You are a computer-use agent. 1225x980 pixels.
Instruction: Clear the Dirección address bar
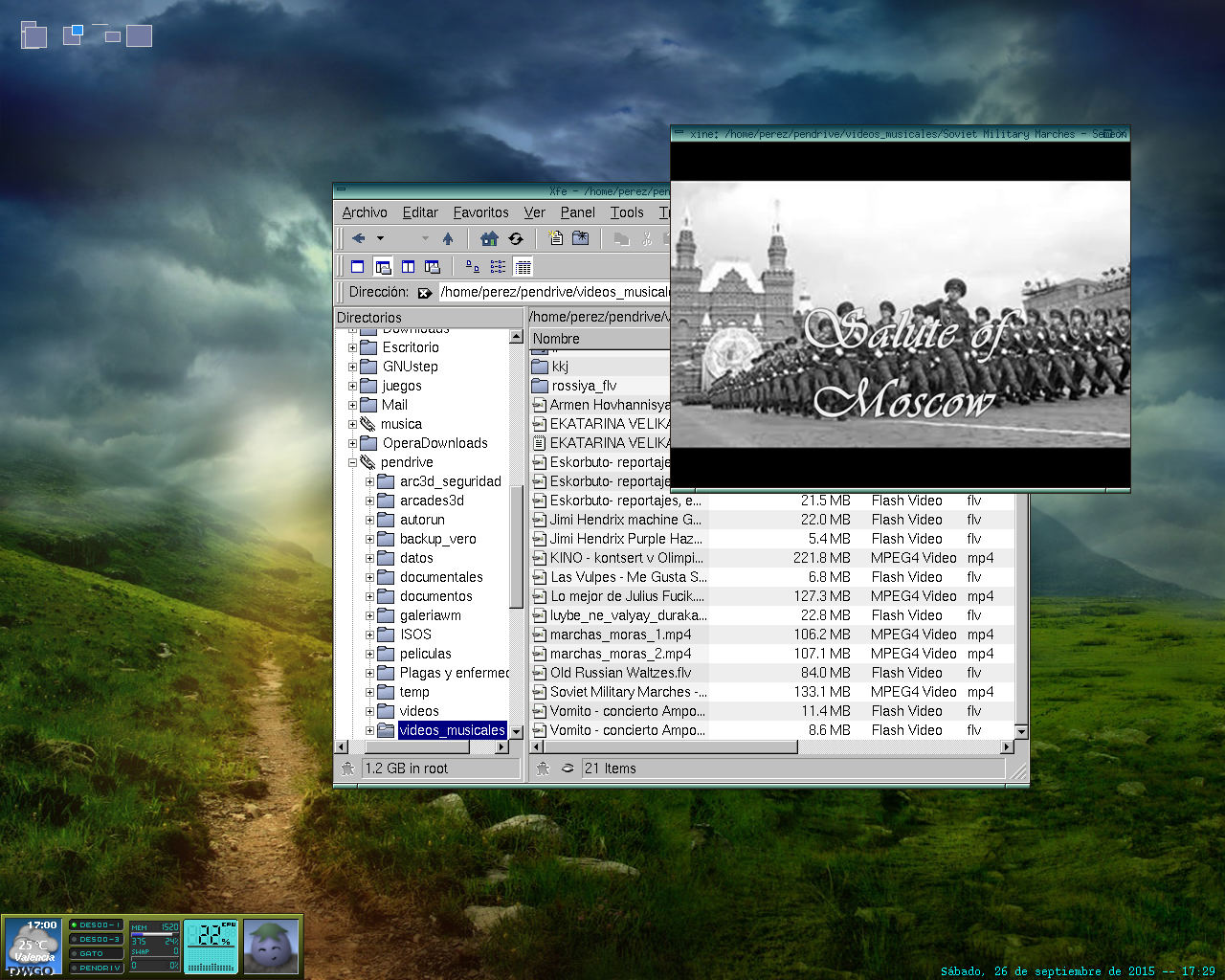(425, 293)
